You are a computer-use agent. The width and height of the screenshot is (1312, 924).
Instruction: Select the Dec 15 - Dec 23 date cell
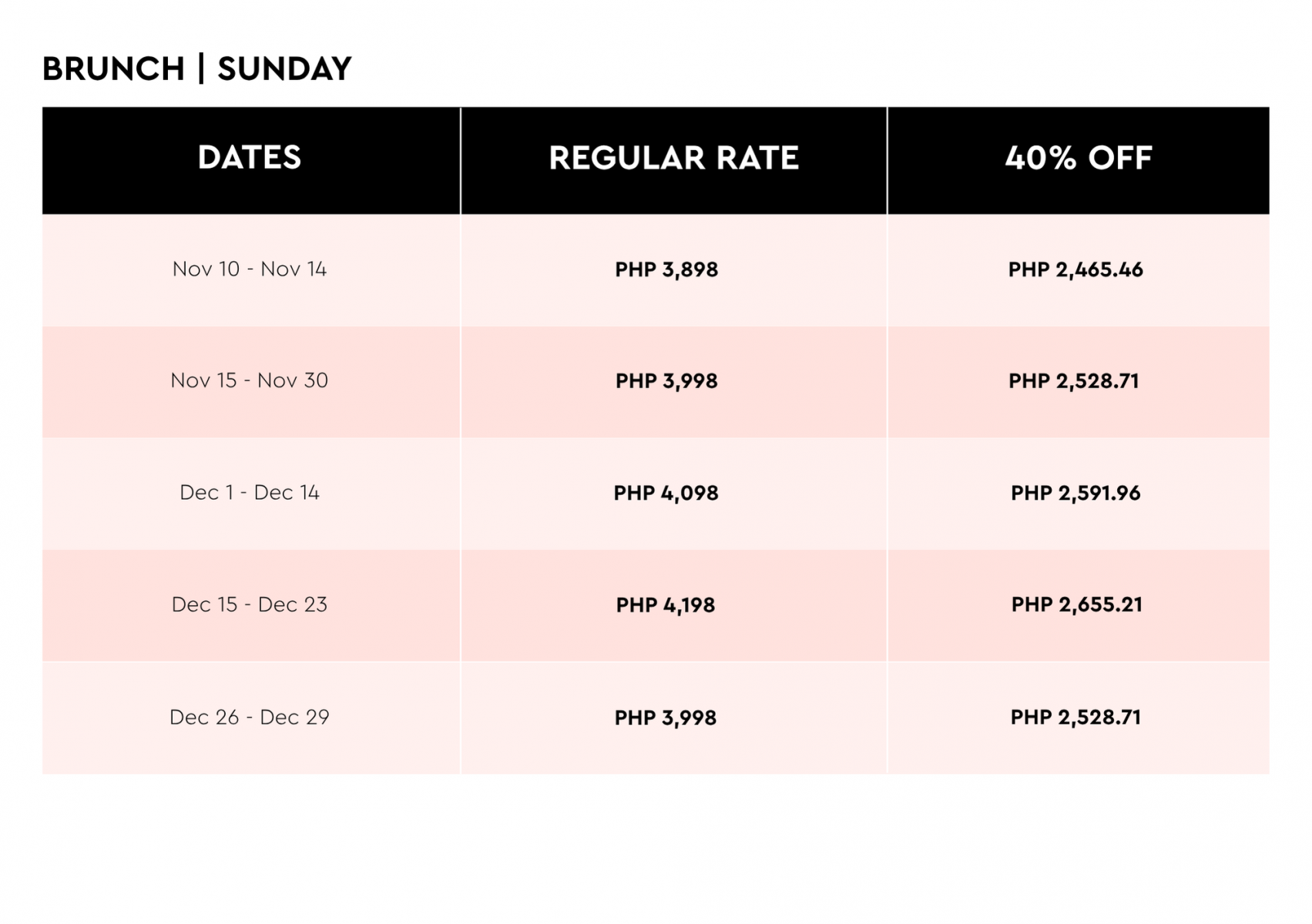[250, 604]
